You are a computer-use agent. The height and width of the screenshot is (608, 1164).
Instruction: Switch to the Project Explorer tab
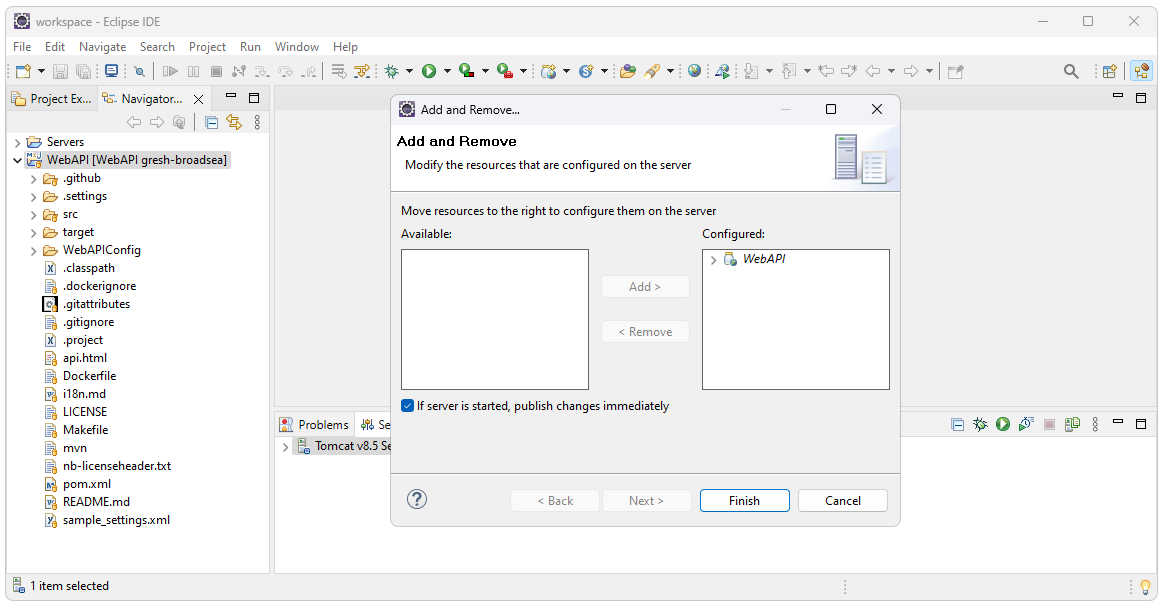[52, 99]
